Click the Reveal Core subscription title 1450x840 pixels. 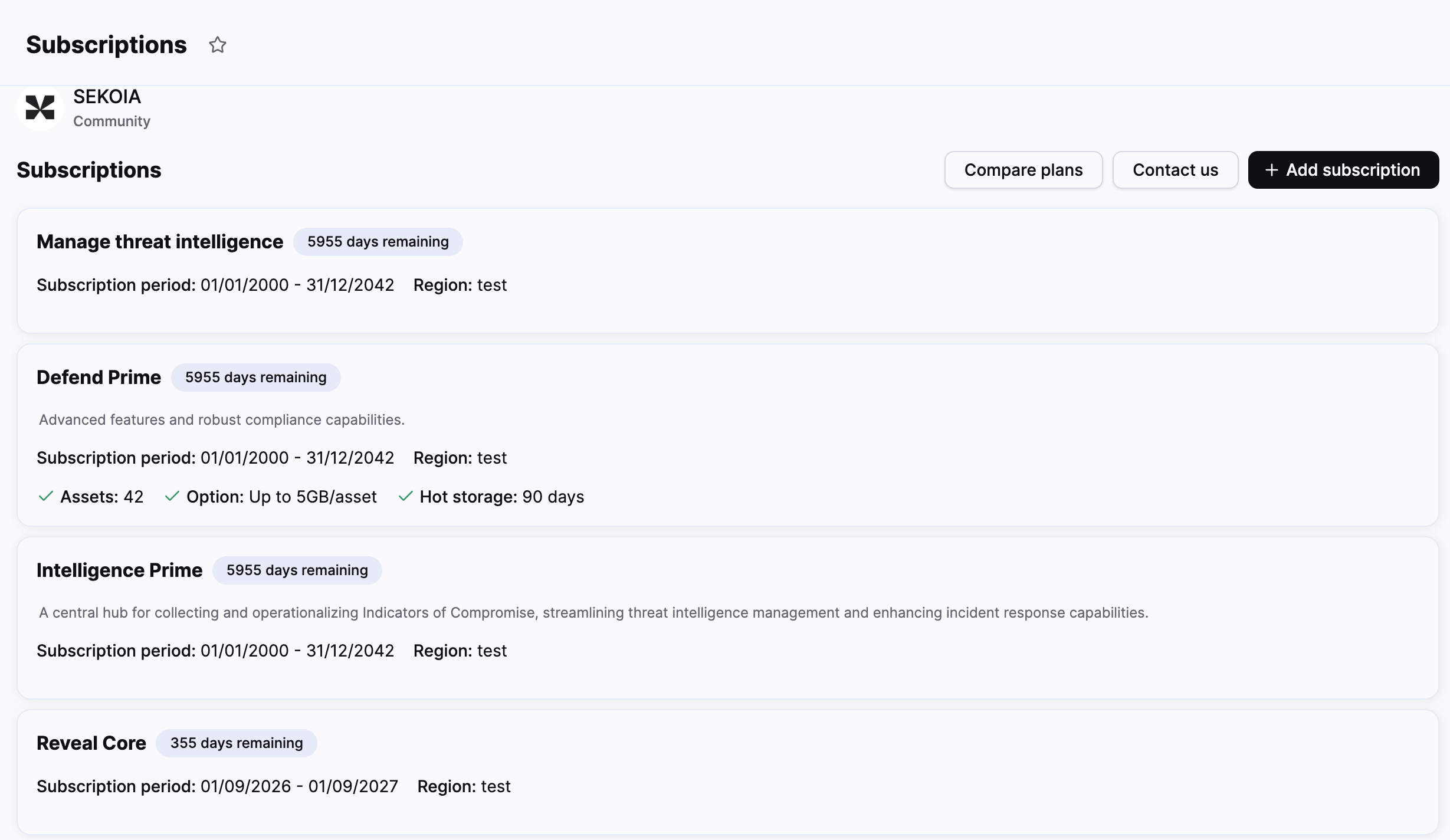(x=91, y=743)
